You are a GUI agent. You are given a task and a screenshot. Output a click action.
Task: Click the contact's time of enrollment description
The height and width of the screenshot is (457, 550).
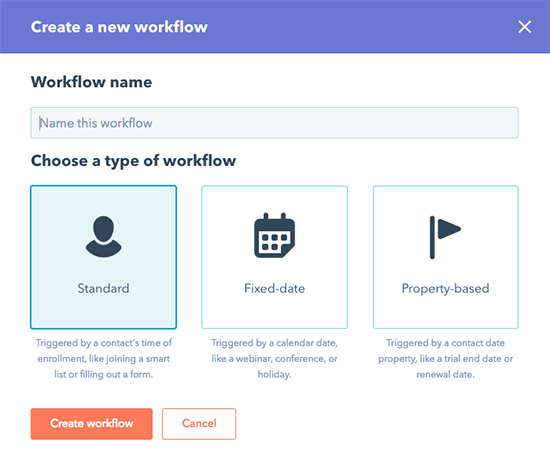click(103, 358)
